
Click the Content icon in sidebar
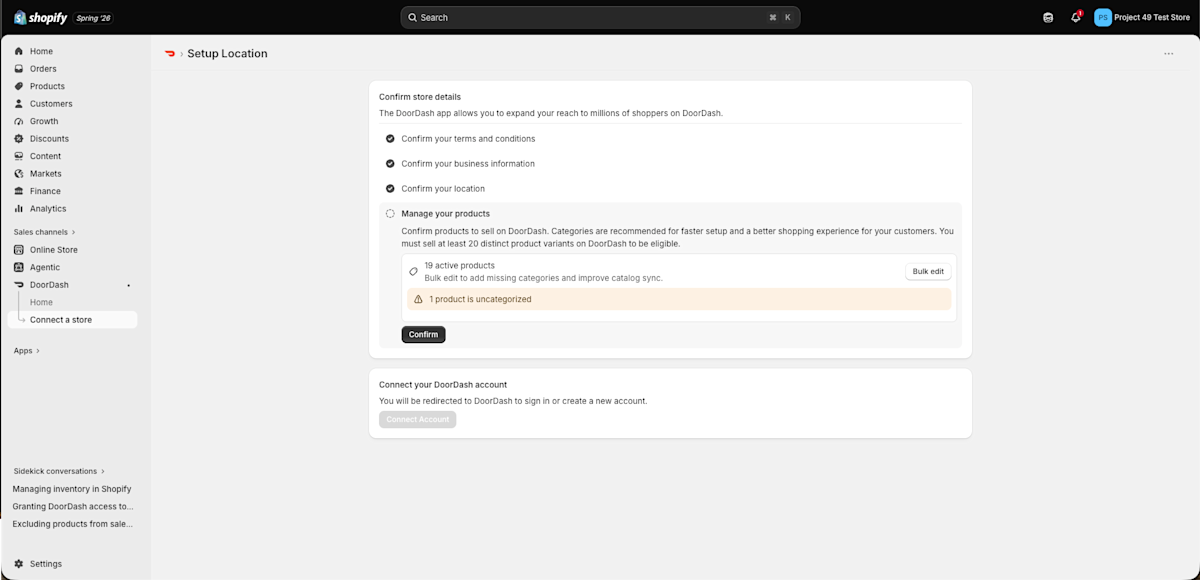click(x=19, y=156)
